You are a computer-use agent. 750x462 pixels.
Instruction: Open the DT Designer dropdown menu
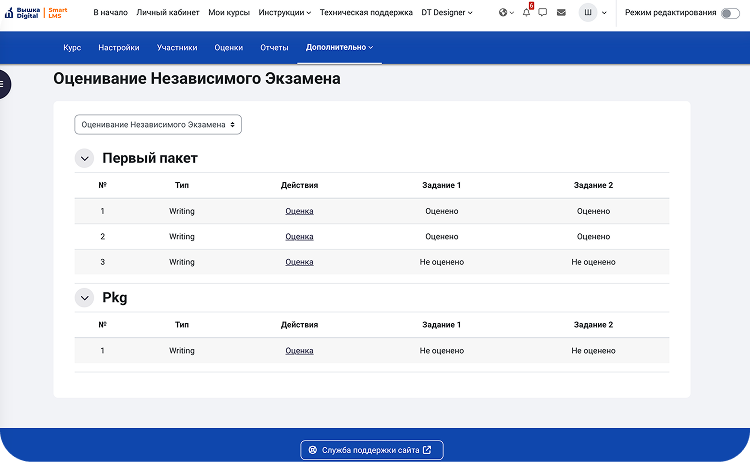coord(447,12)
